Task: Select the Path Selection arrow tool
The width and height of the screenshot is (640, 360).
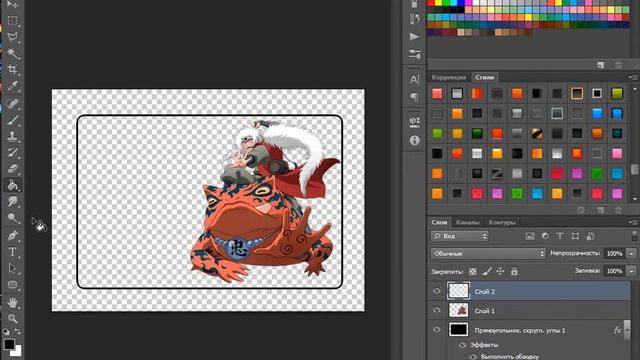Action: pyautogui.click(x=12, y=268)
